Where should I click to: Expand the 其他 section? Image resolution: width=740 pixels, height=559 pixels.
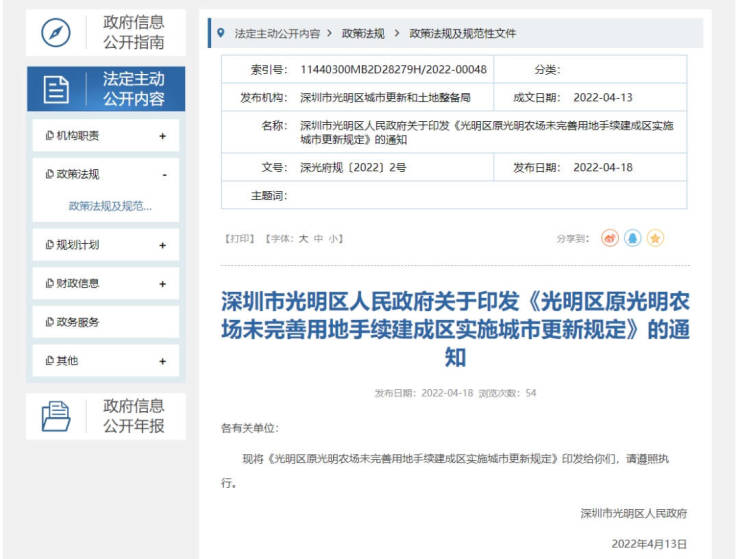162,361
